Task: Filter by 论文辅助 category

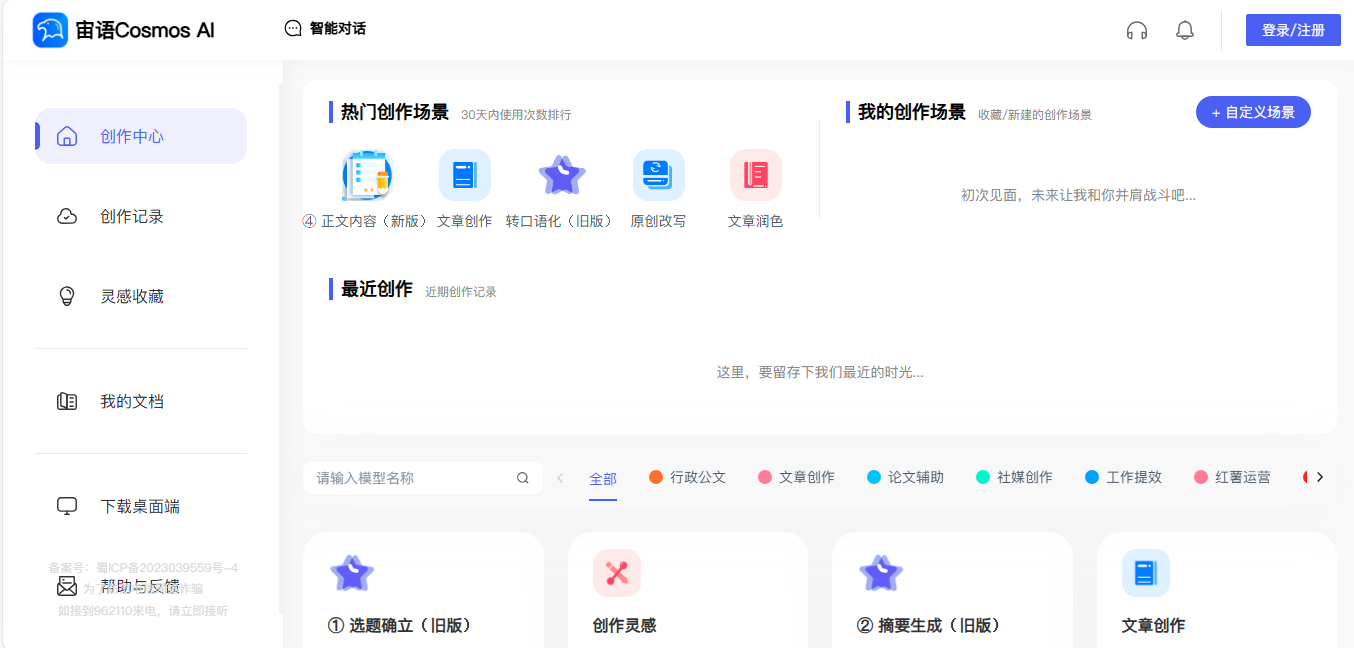Action: (905, 478)
